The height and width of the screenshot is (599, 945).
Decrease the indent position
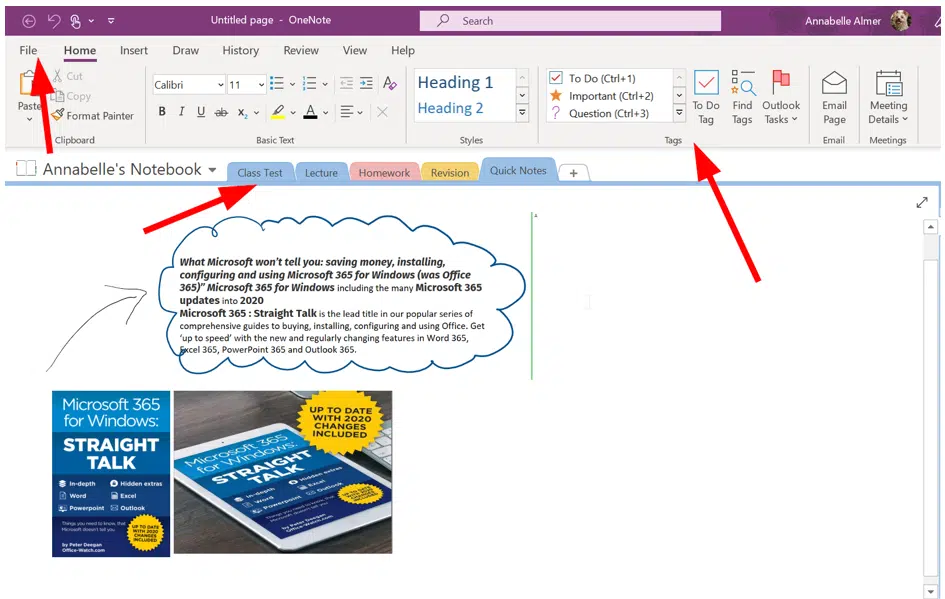(346, 83)
